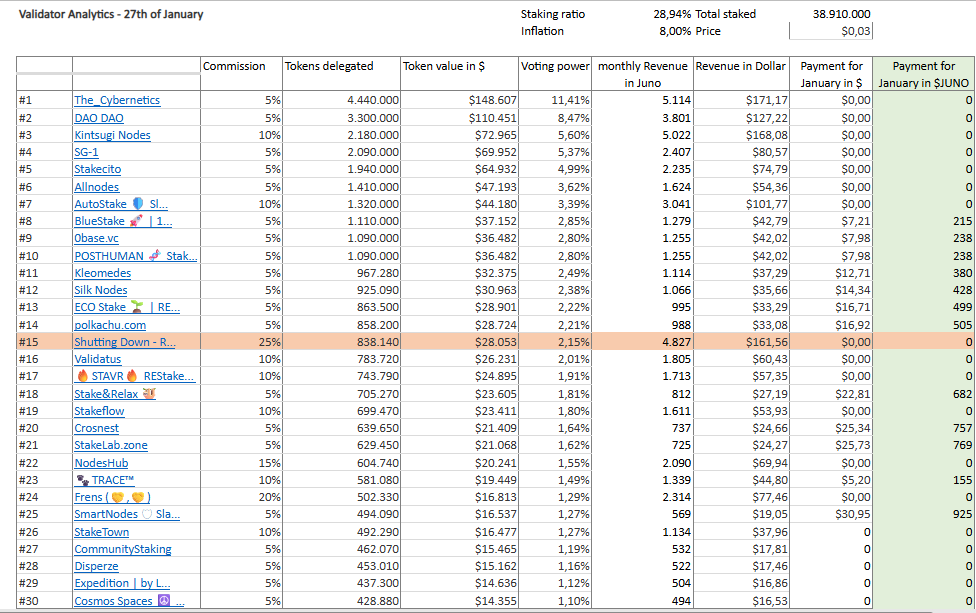Select the Payment for January in $ header

coord(831,75)
